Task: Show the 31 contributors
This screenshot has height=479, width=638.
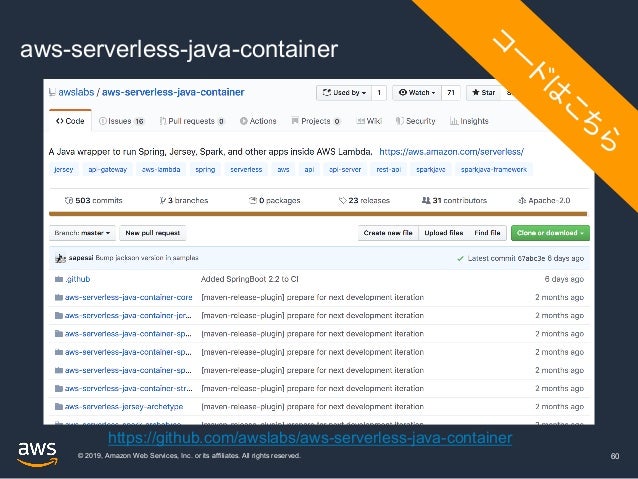Action: pyautogui.click(x=454, y=200)
